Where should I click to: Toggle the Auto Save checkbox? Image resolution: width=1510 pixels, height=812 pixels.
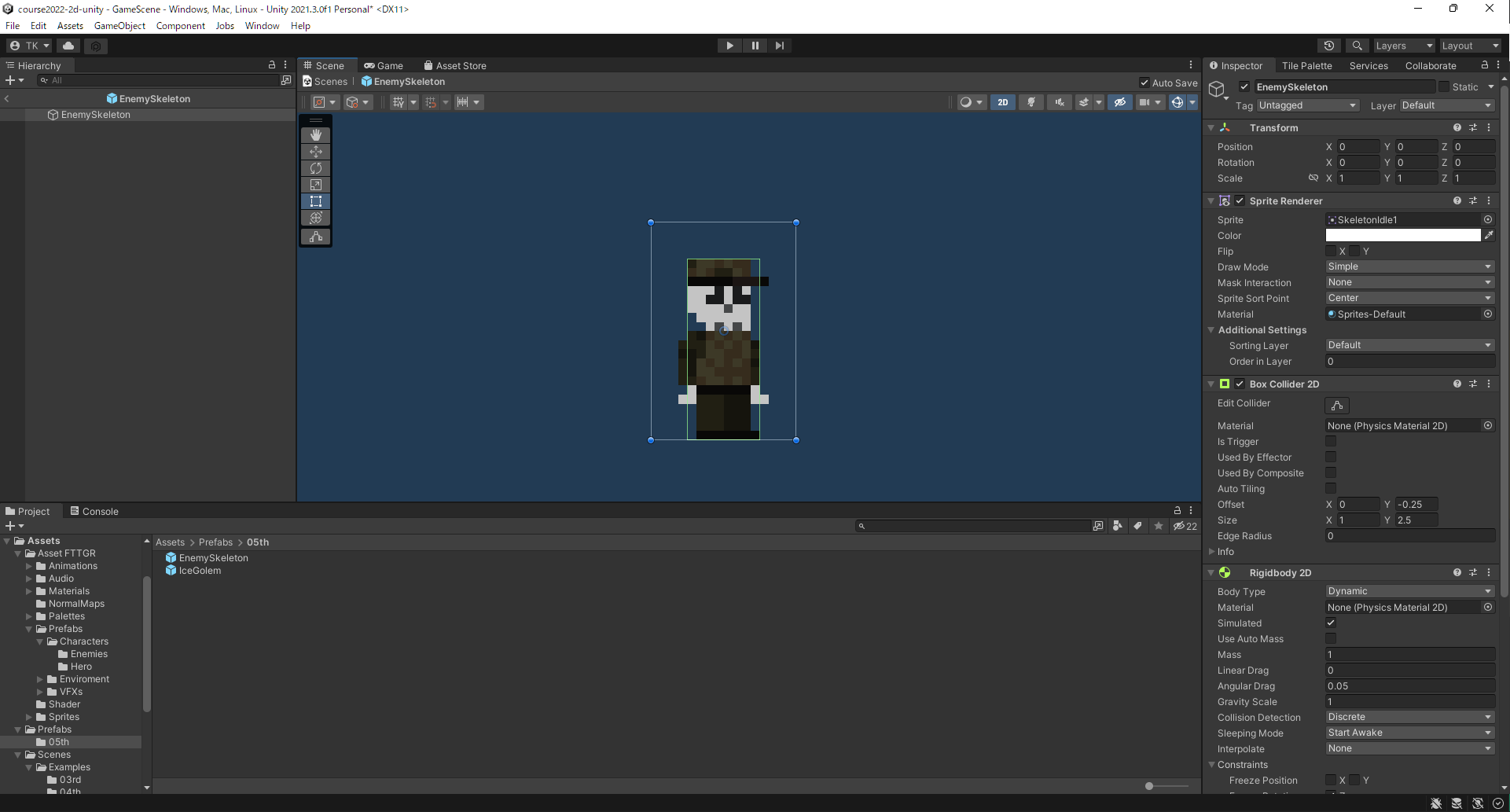point(1144,83)
